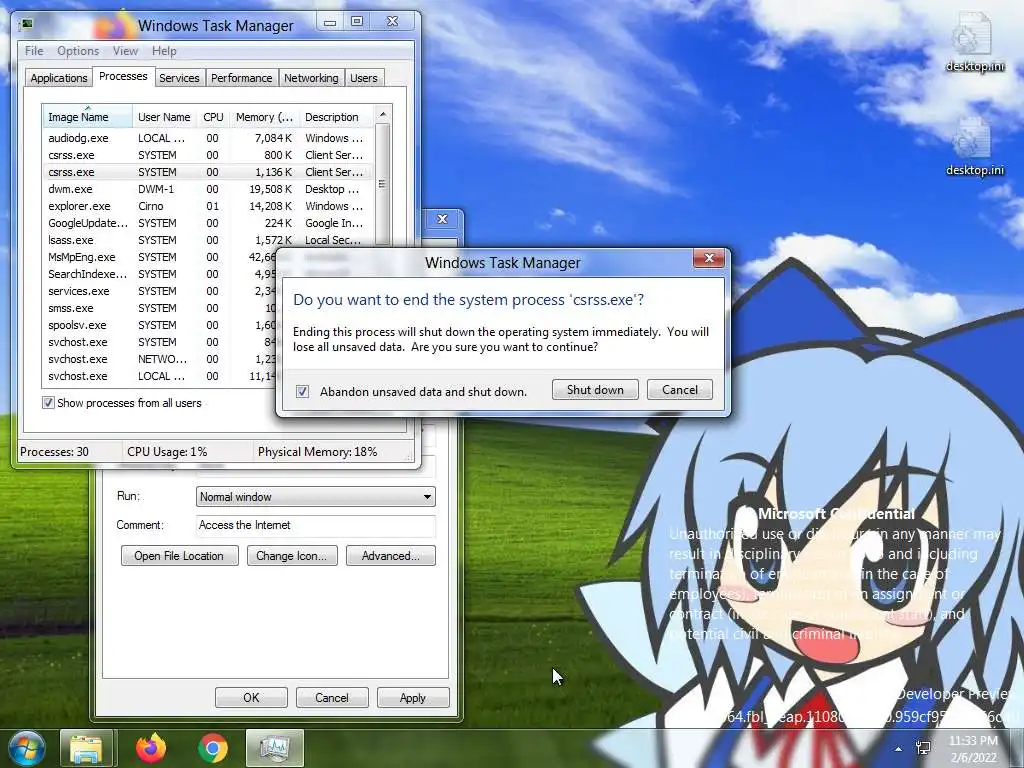Select the explorer.exe process row
The height and width of the screenshot is (768, 1024).
208,206
